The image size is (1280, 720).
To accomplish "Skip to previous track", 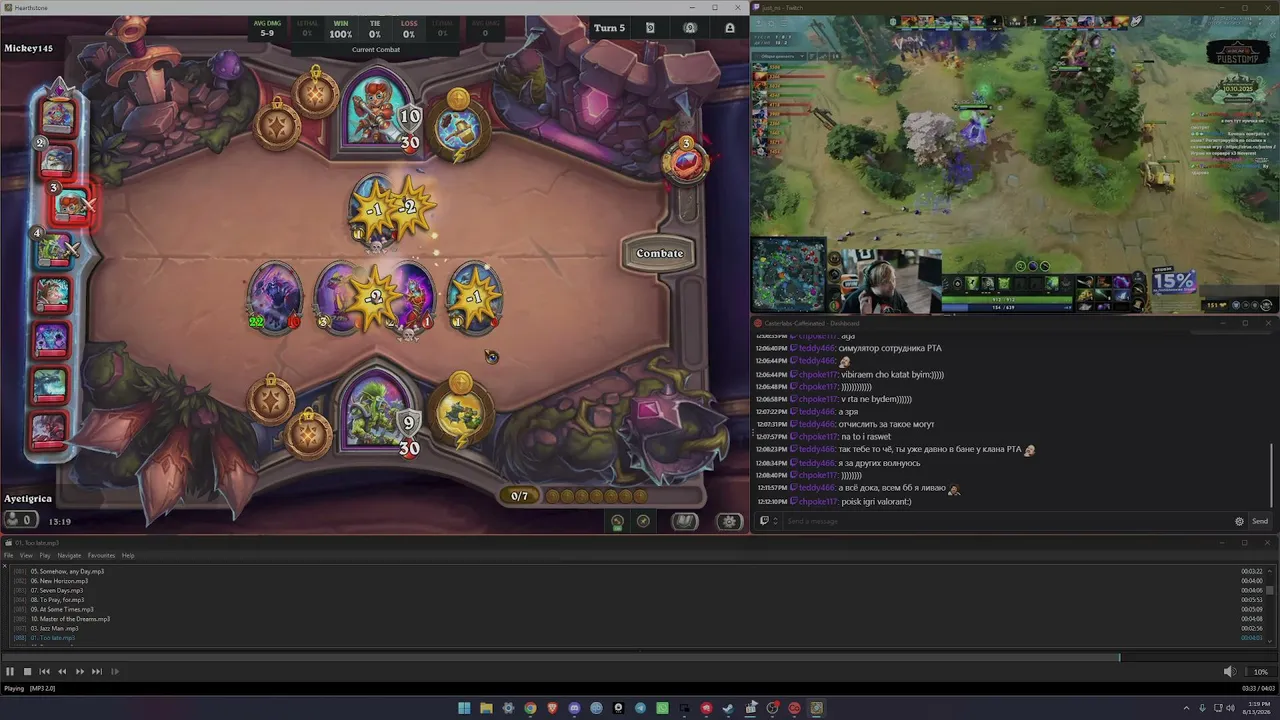I will pos(45,672).
